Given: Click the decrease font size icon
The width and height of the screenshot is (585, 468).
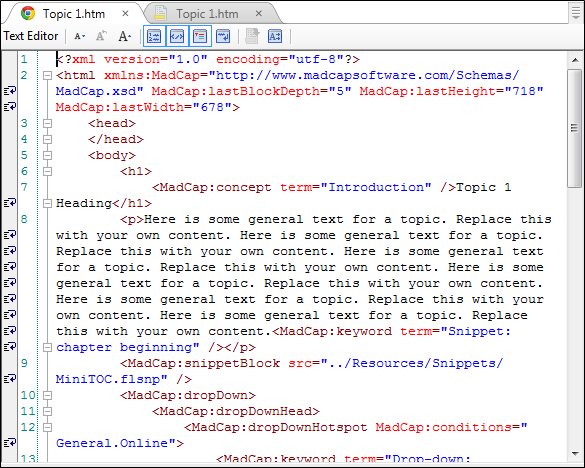Looking at the screenshot, I should [x=79, y=36].
